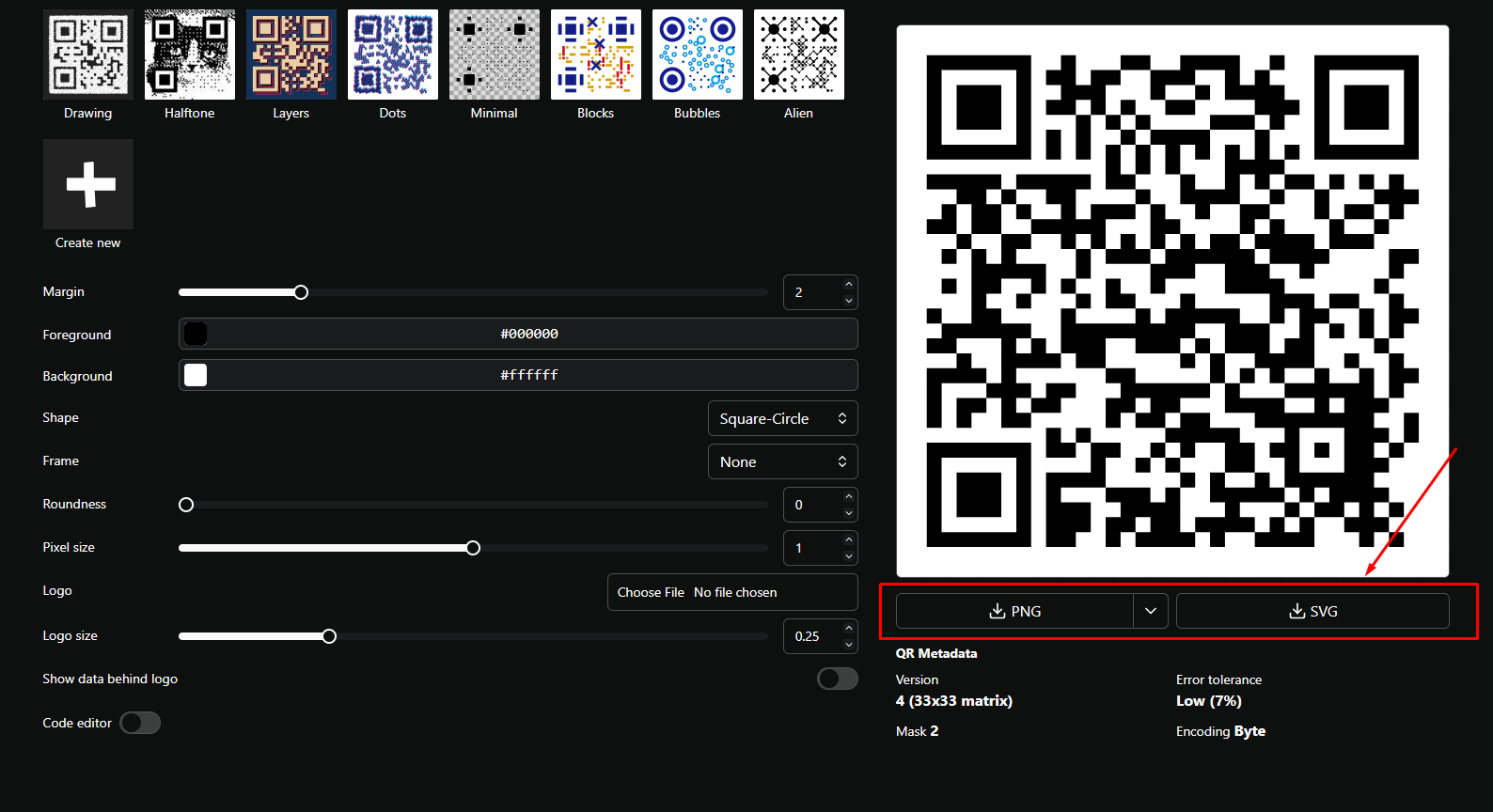Click the Version 4 (33x33 matrix) value
Viewport: 1493px width, 812px height.
[x=954, y=701]
